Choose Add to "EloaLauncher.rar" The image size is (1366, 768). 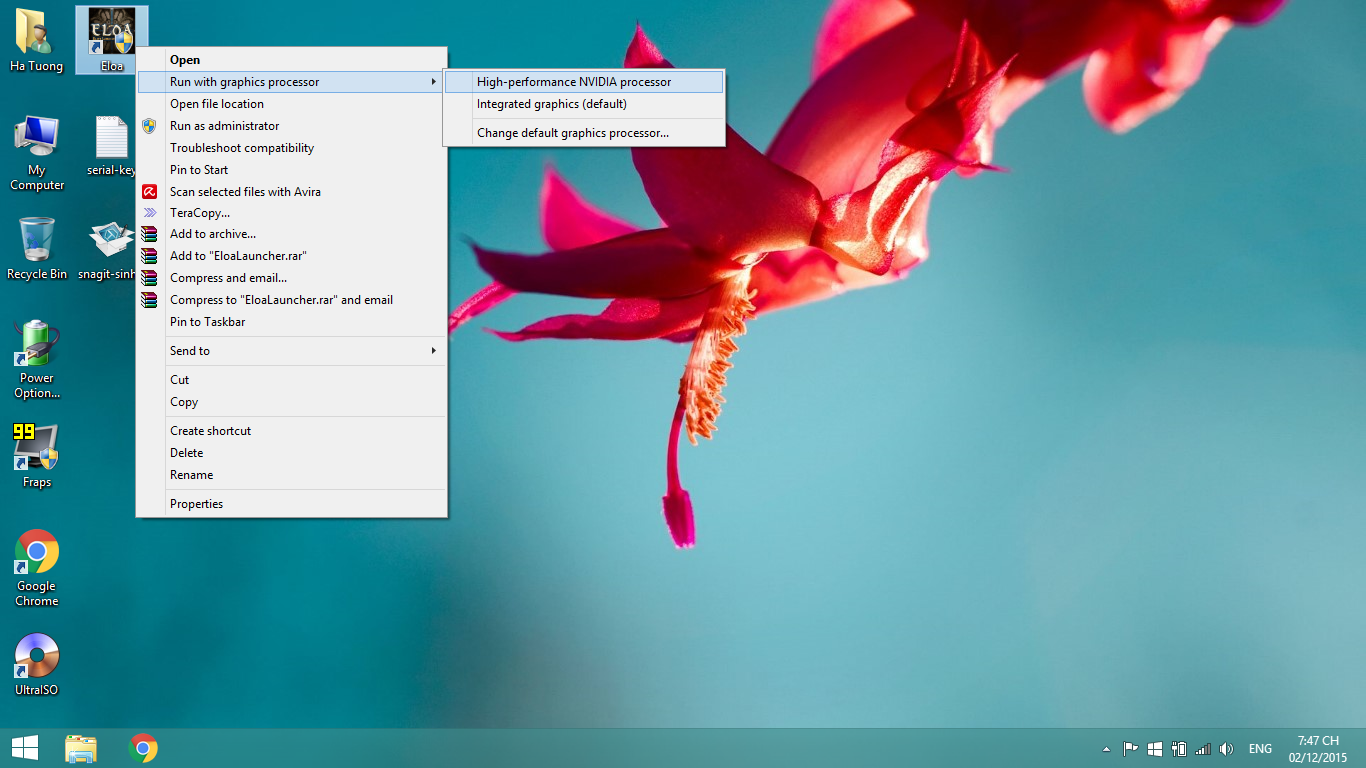(291, 256)
